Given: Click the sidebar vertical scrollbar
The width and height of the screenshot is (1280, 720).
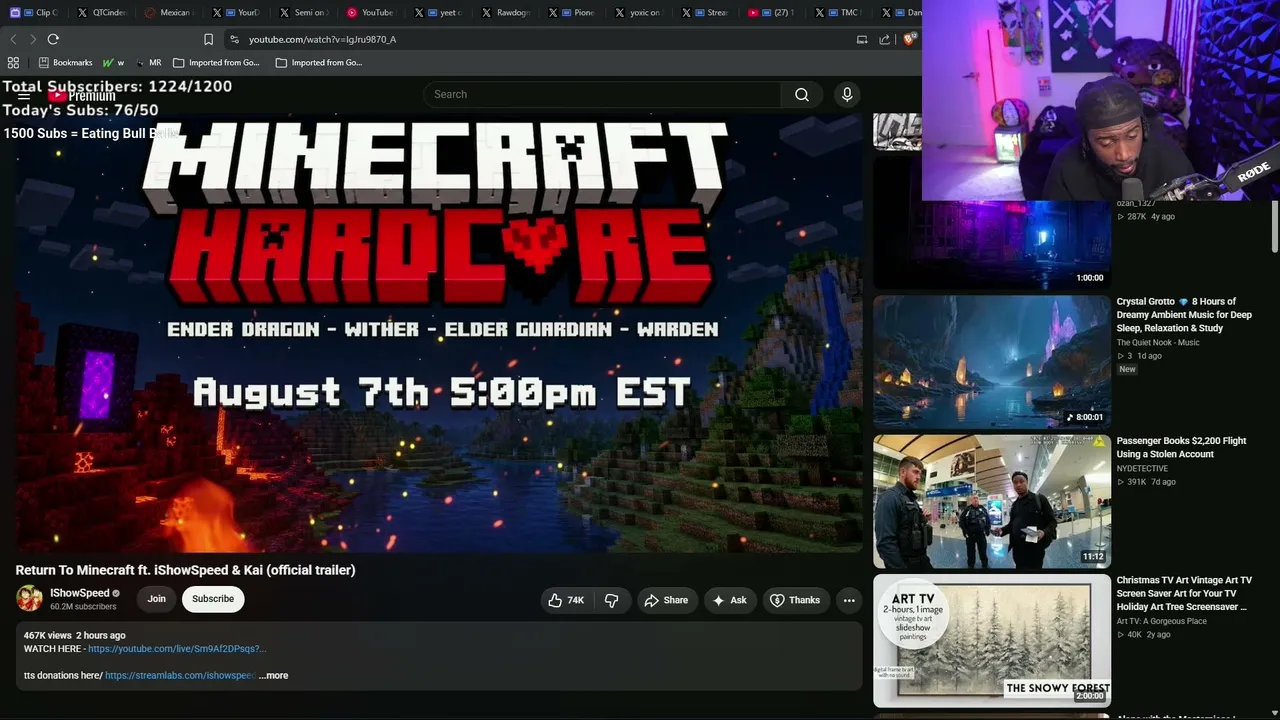Looking at the screenshot, I should (x=1275, y=226).
